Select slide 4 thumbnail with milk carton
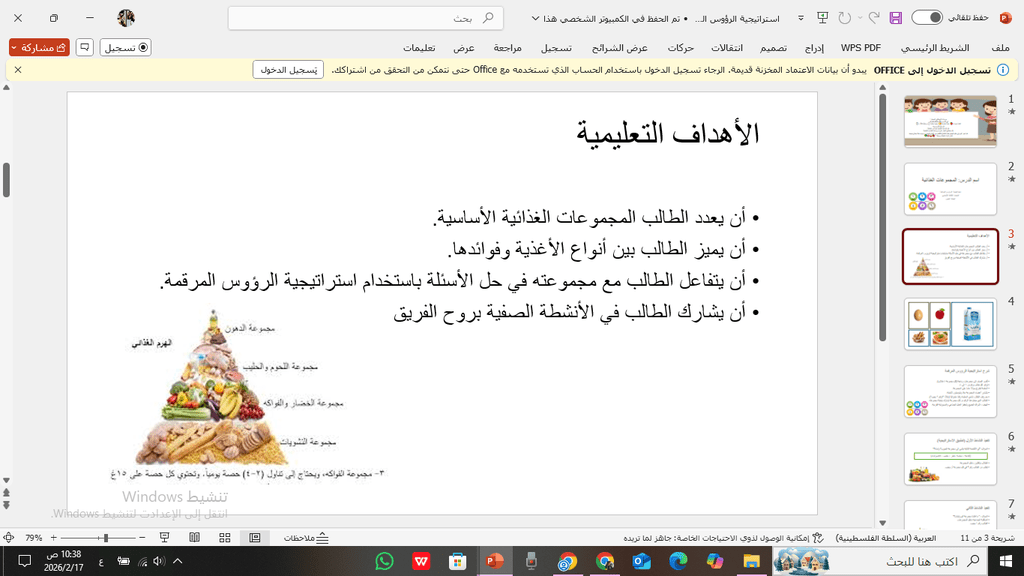This screenshot has width=1024, height=576. [950, 324]
